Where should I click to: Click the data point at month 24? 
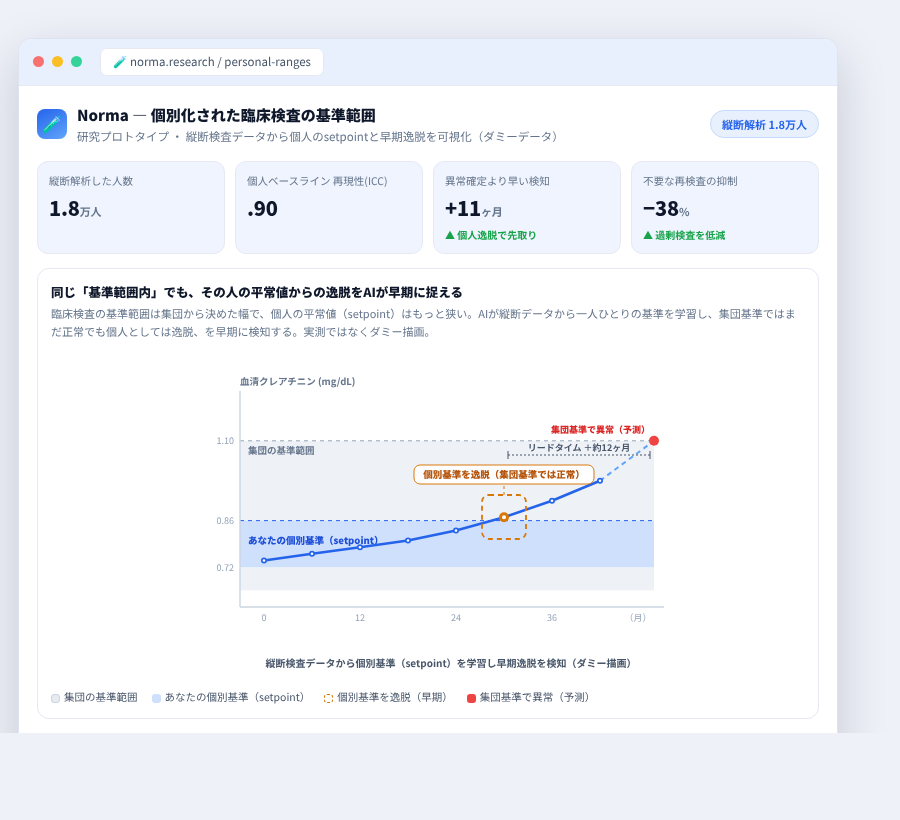coord(456,530)
